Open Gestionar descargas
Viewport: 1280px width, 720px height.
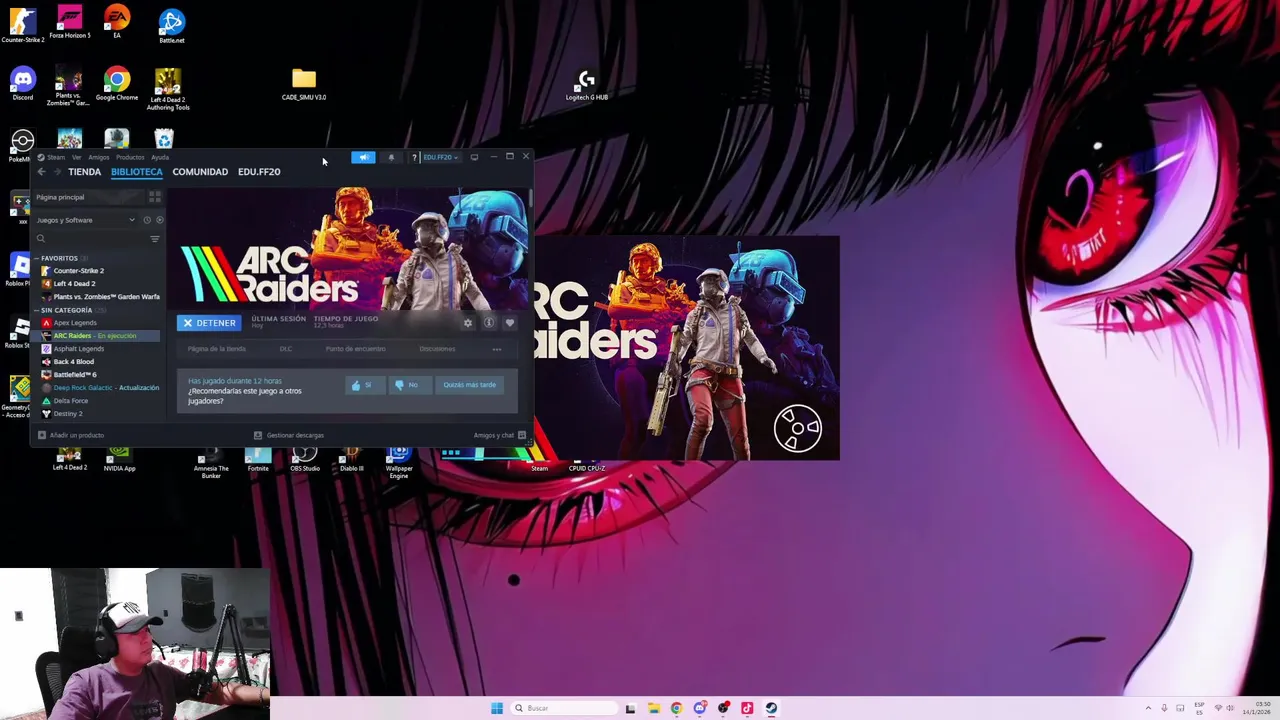(289, 435)
